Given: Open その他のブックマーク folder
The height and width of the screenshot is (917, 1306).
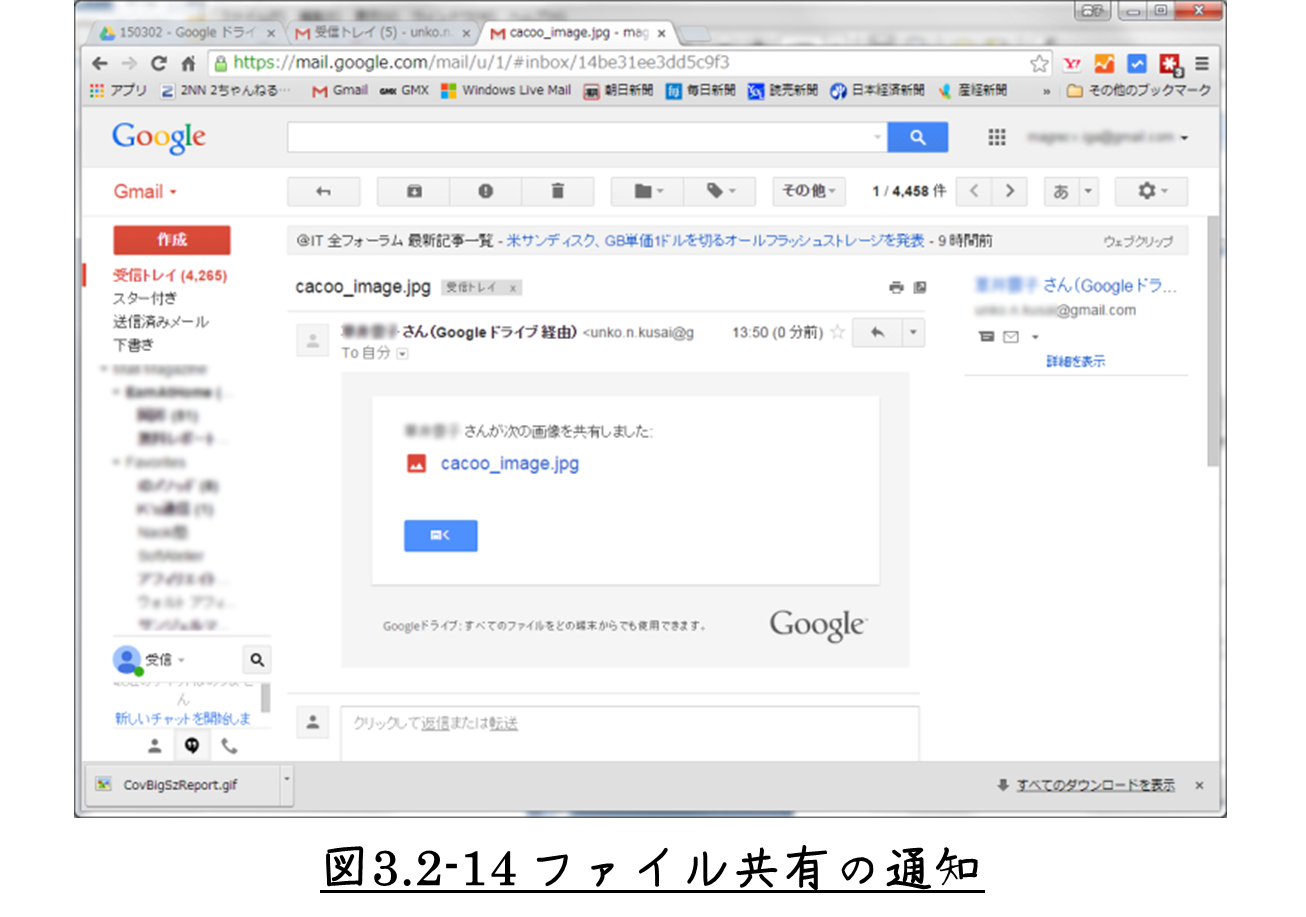Looking at the screenshot, I should [x=1138, y=91].
